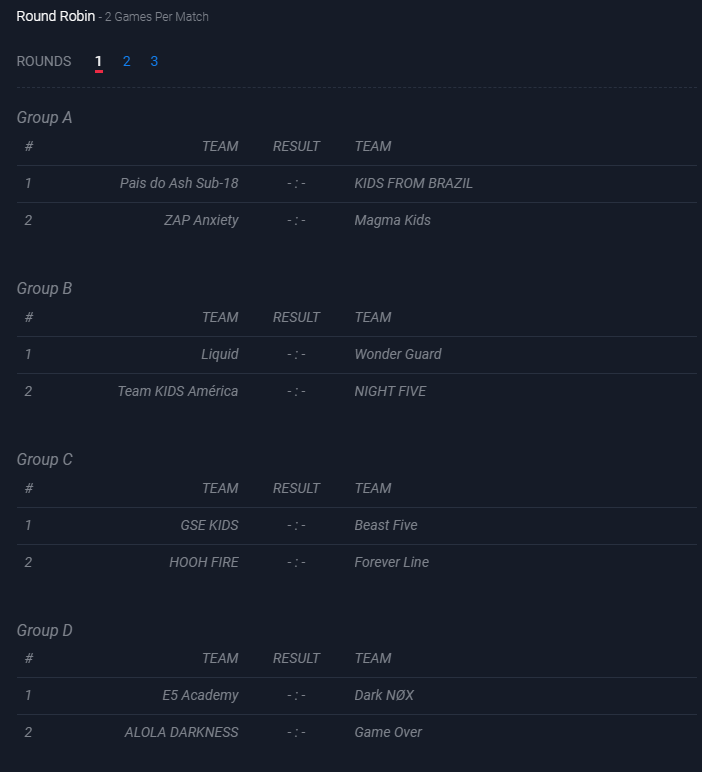The width and height of the screenshot is (702, 772).
Task: Click GSE KIDS team name
Action: [x=209, y=525]
